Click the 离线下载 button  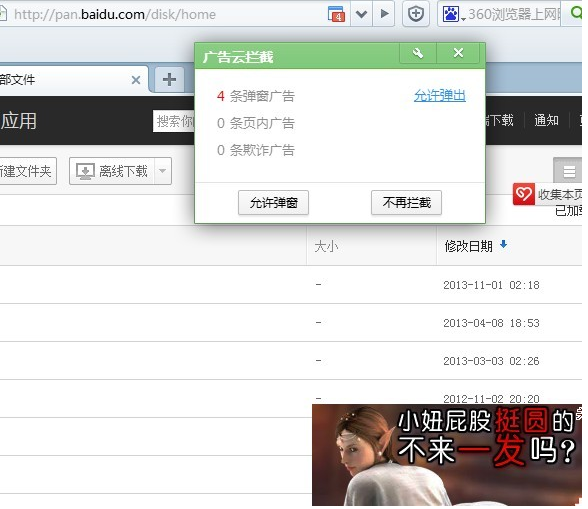[112, 171]
